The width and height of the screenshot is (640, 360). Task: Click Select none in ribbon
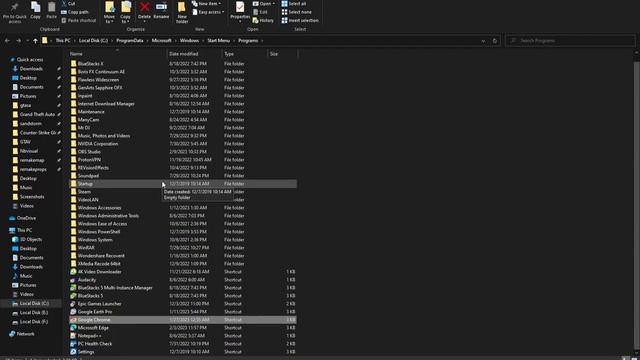(296, 12)
